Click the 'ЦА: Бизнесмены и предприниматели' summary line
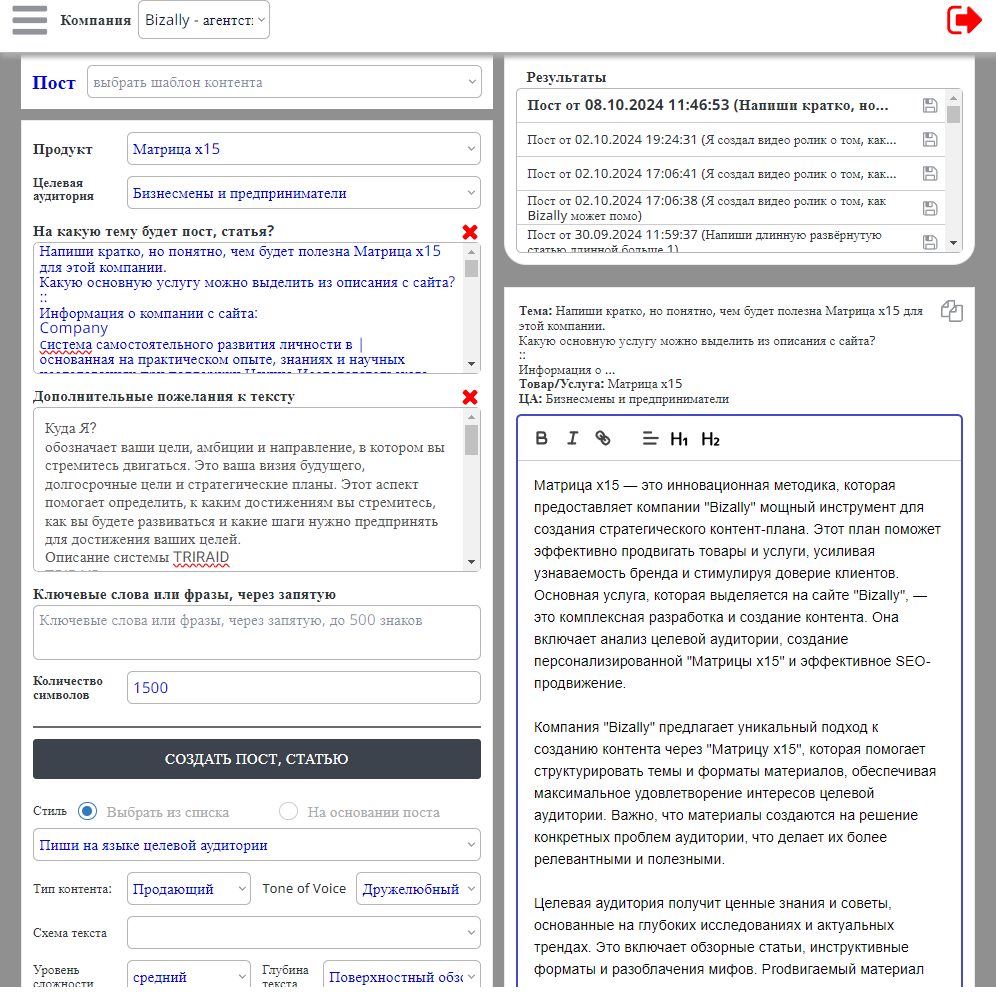 pyautogui.click(x=624, y=399)
